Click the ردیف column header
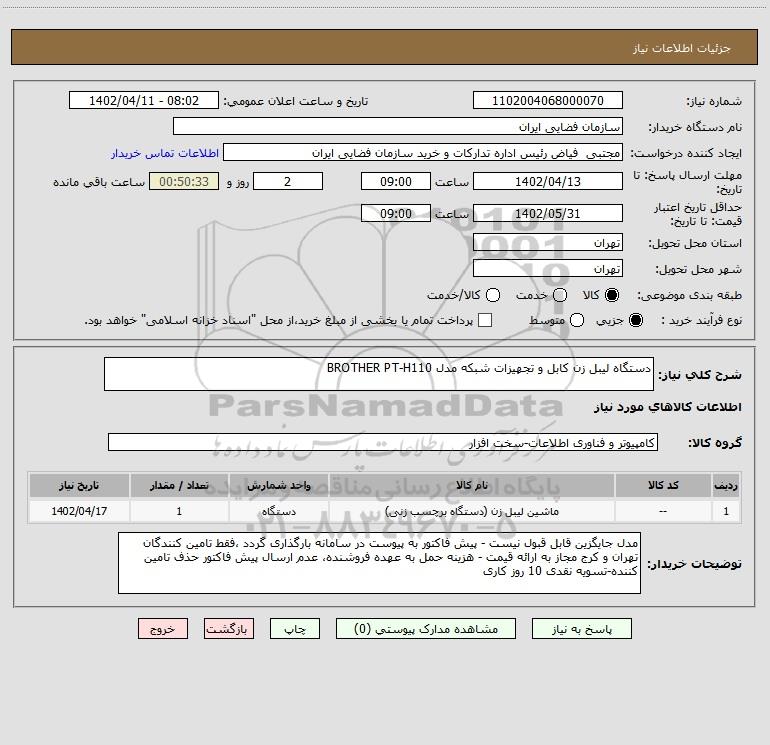770x745 pixels. 726,485
